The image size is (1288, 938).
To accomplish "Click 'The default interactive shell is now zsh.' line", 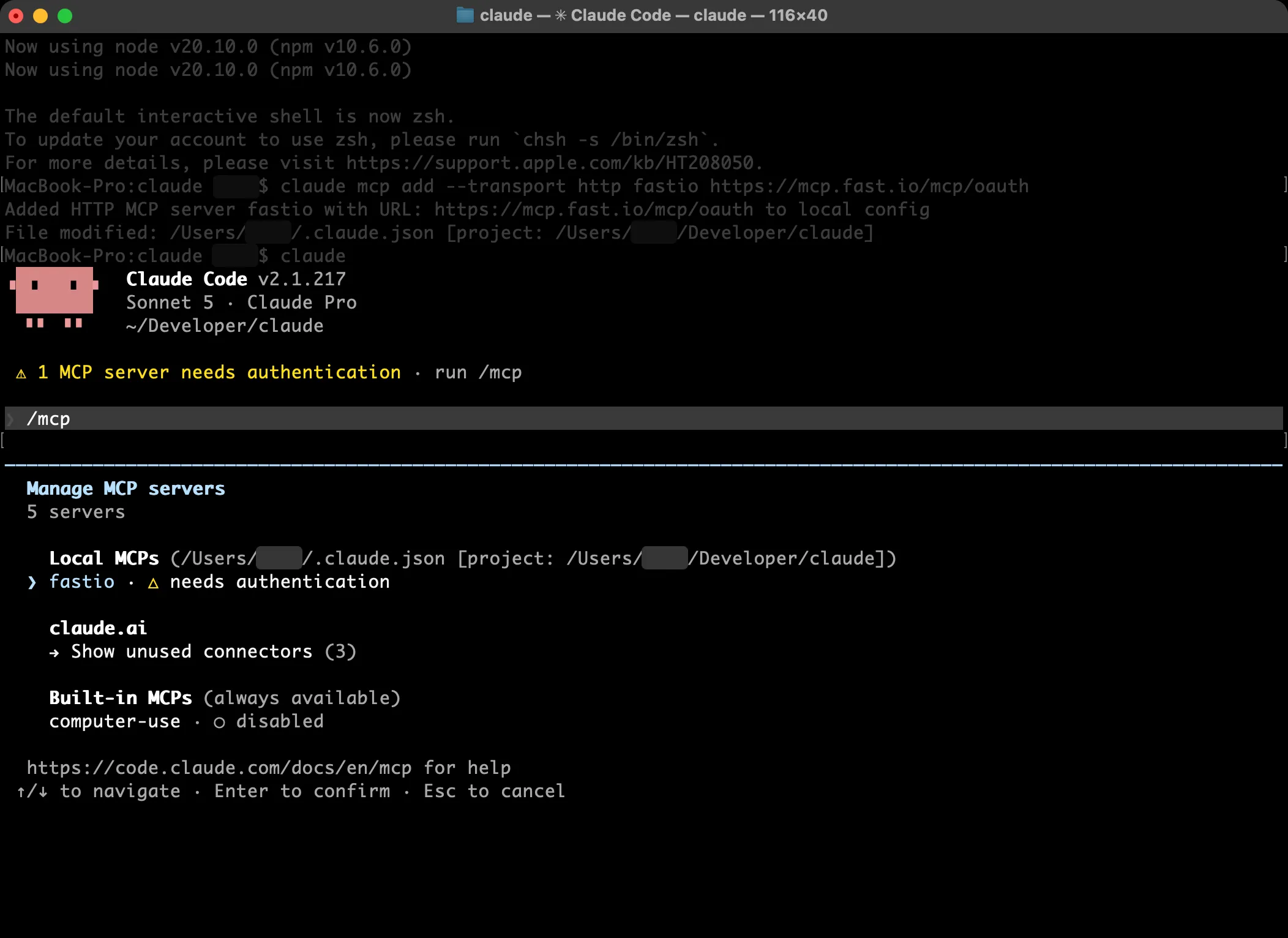I will (x=230, y=116).
